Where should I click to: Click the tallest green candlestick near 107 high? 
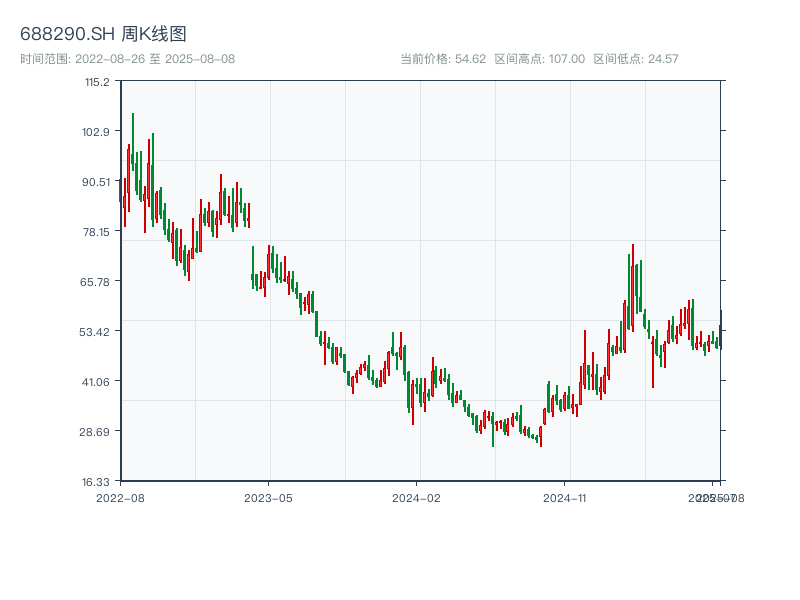point(133,142)
